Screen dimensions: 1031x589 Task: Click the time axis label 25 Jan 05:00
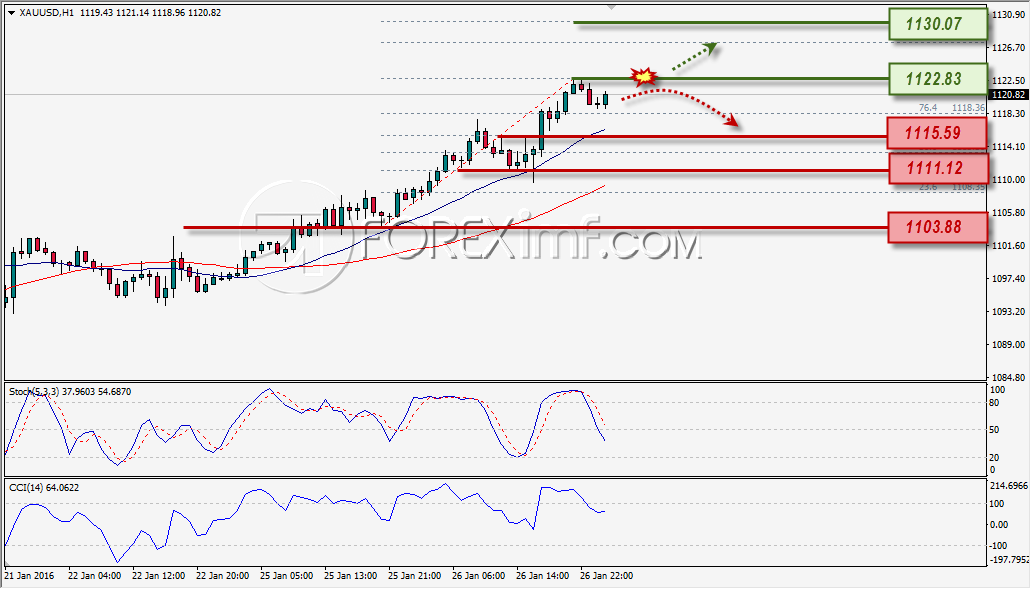coord(286,576)
